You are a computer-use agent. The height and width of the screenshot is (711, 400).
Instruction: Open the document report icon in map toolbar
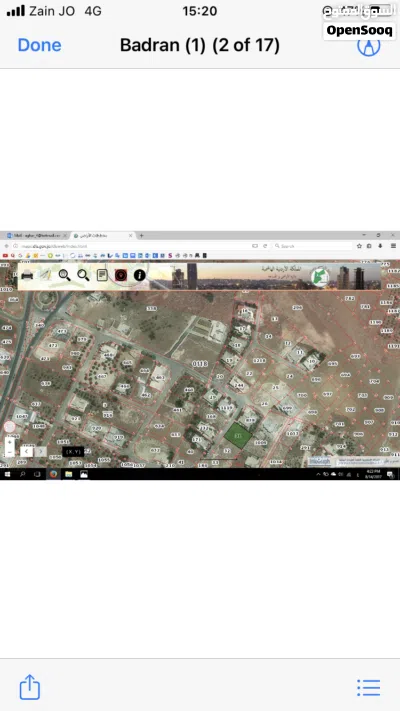point(102,275)
